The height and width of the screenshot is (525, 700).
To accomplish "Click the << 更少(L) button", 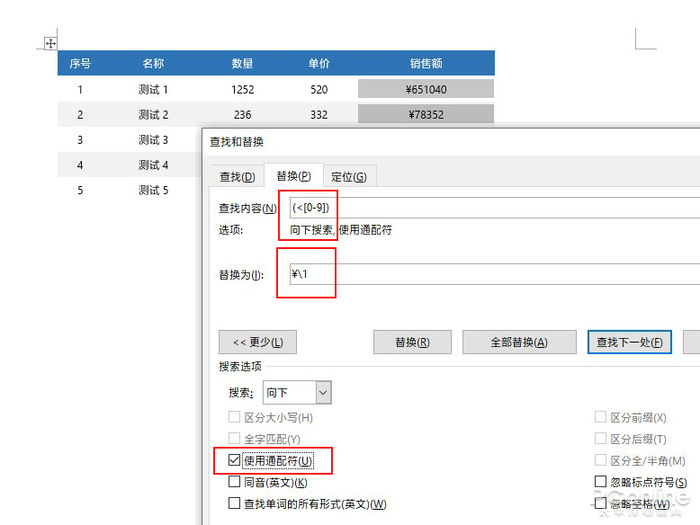I will (x=258, y=342).
